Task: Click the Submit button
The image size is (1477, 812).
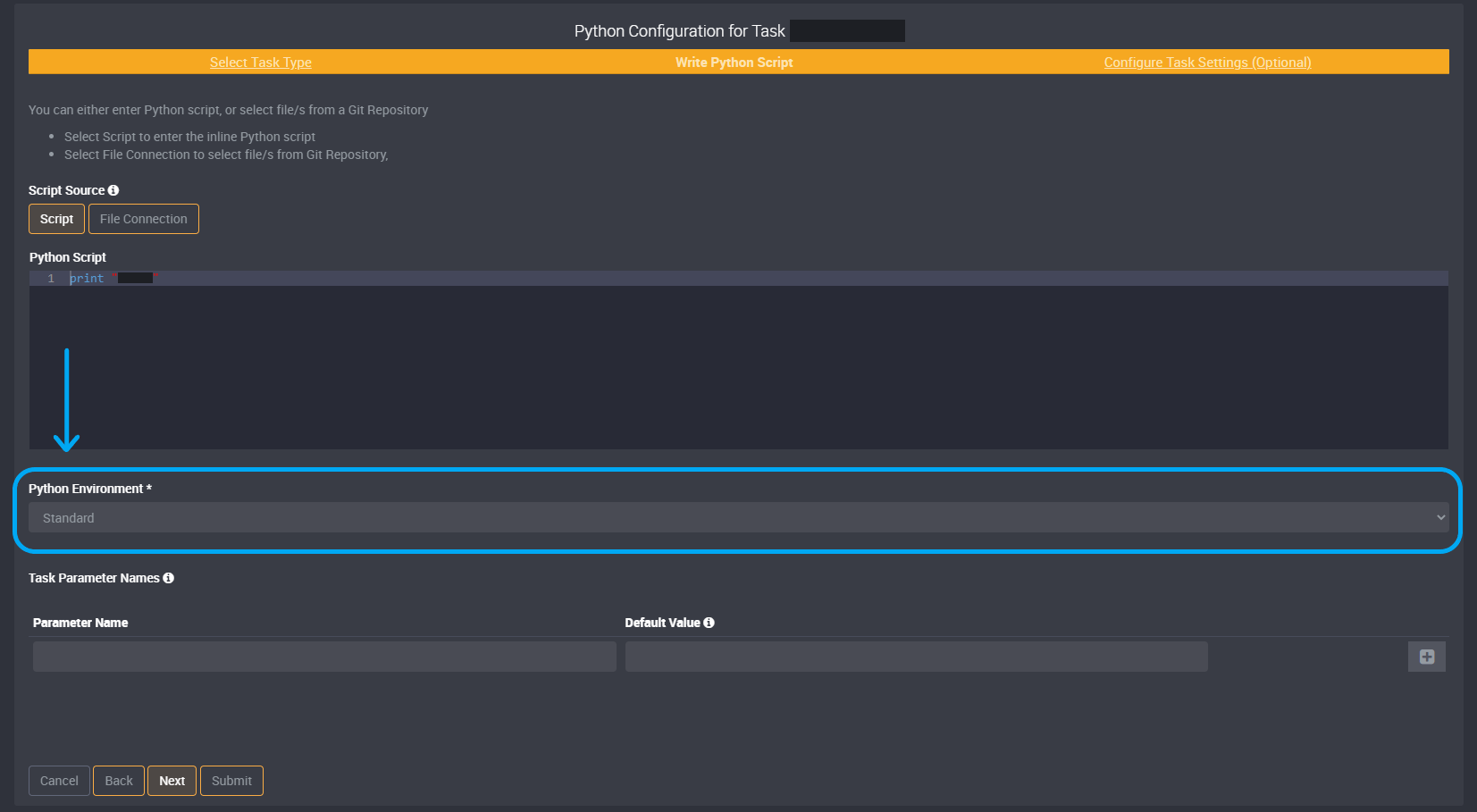Action: pos(231,781)
